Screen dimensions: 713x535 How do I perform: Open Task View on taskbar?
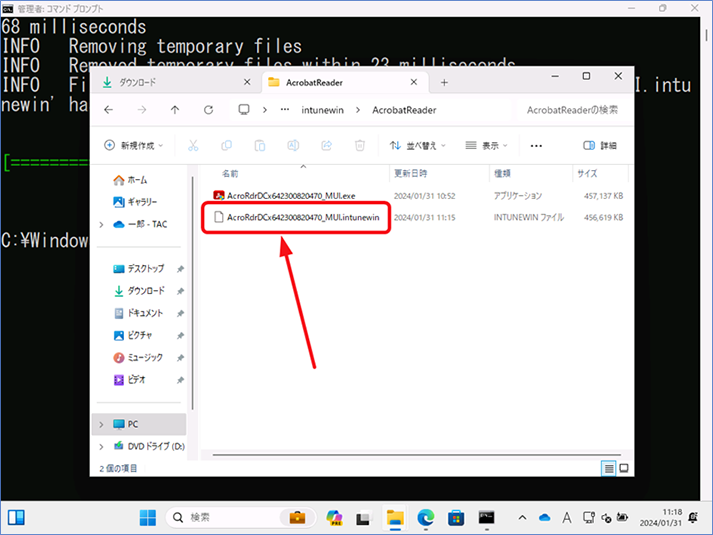coord(363,518)
